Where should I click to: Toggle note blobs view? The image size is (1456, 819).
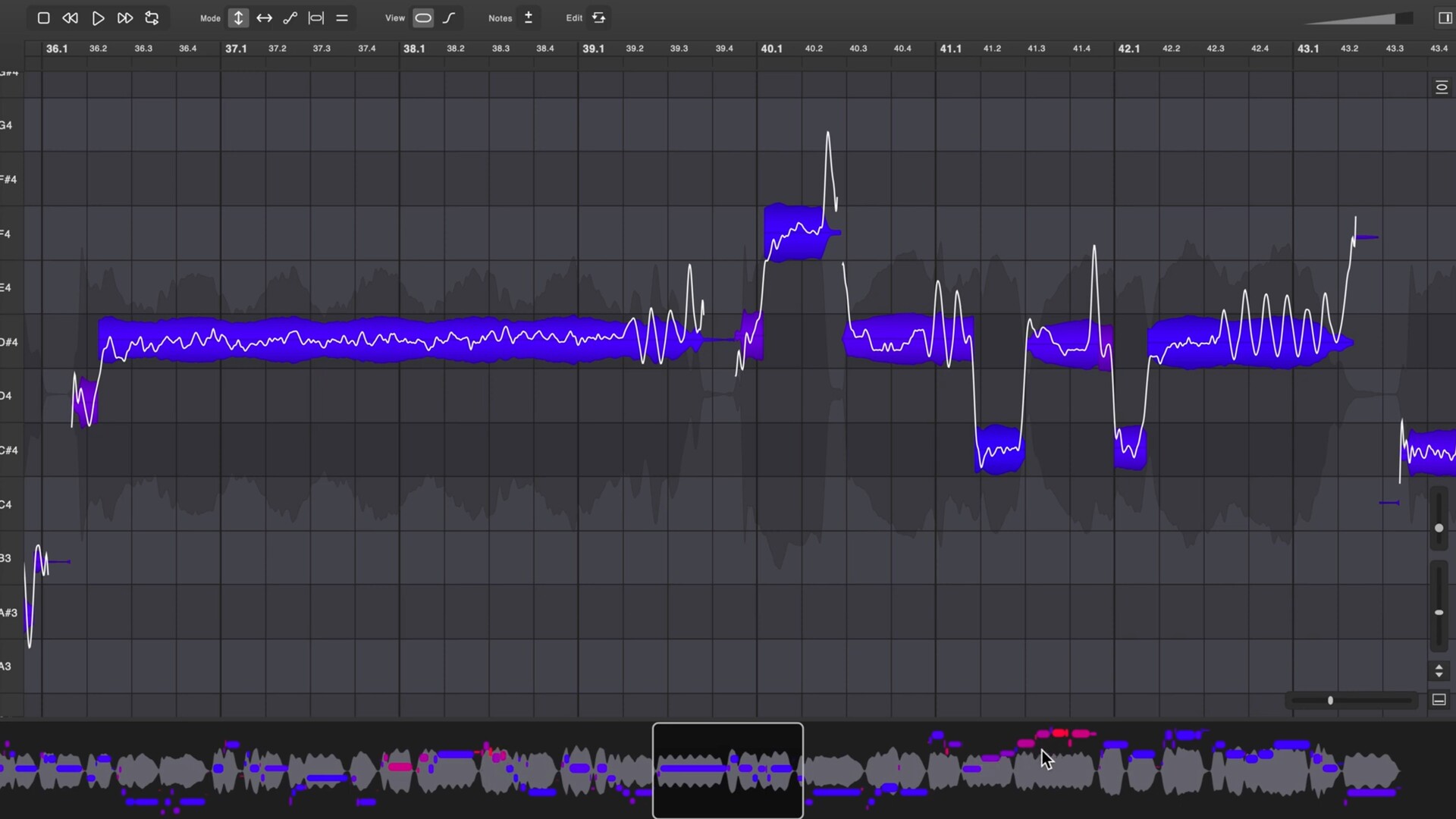coord(423,17)
